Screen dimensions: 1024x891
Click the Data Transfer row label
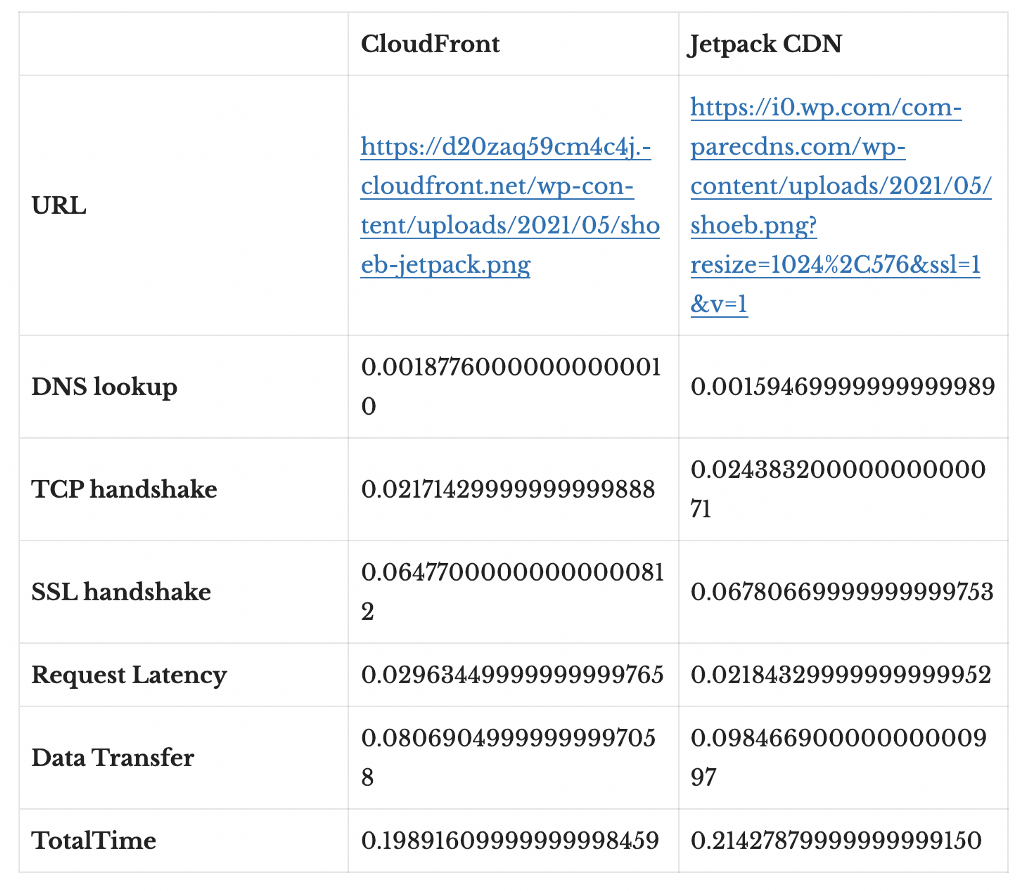click(113, 758)
